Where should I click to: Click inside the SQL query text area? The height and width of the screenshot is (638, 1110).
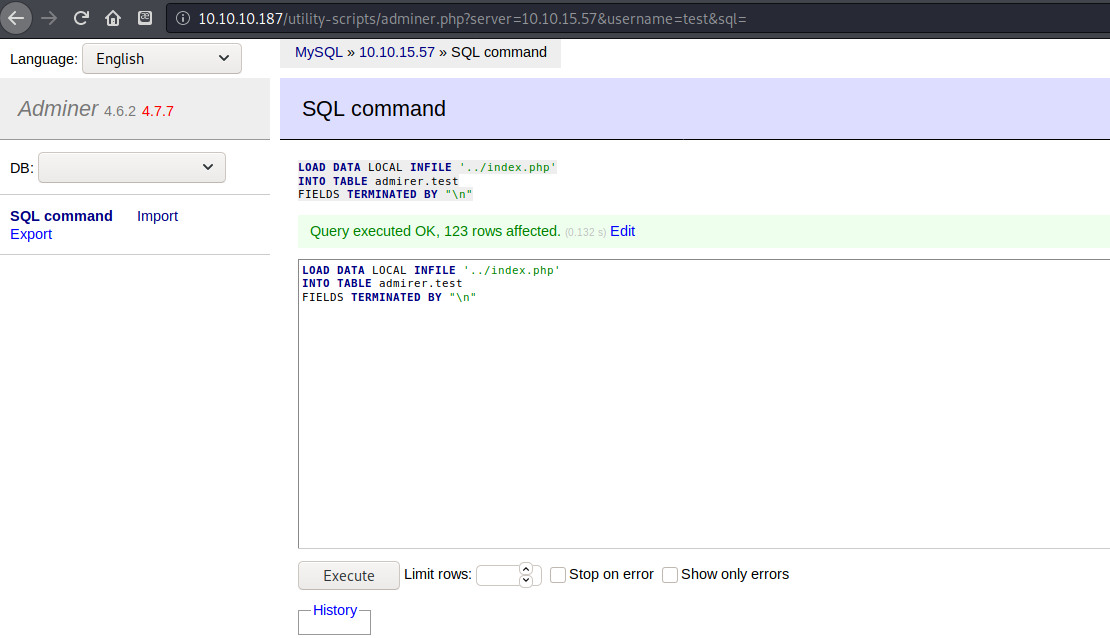pyautogui.click(x=700, y=420)
